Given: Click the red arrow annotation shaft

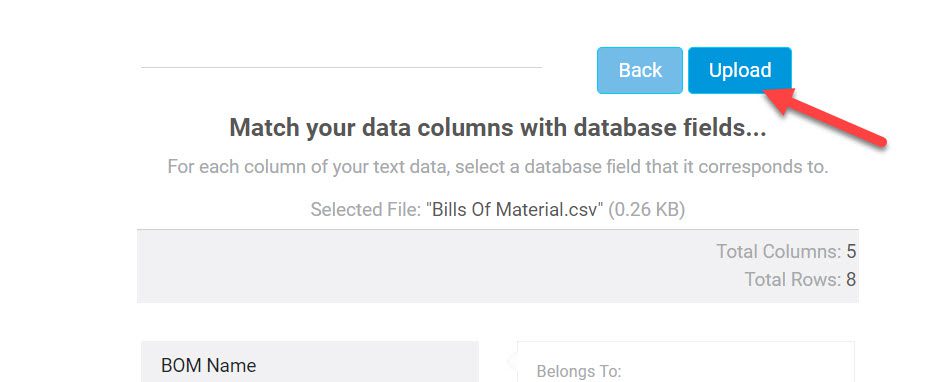Looking at the screenshot, I should click(x=838, y=123).
